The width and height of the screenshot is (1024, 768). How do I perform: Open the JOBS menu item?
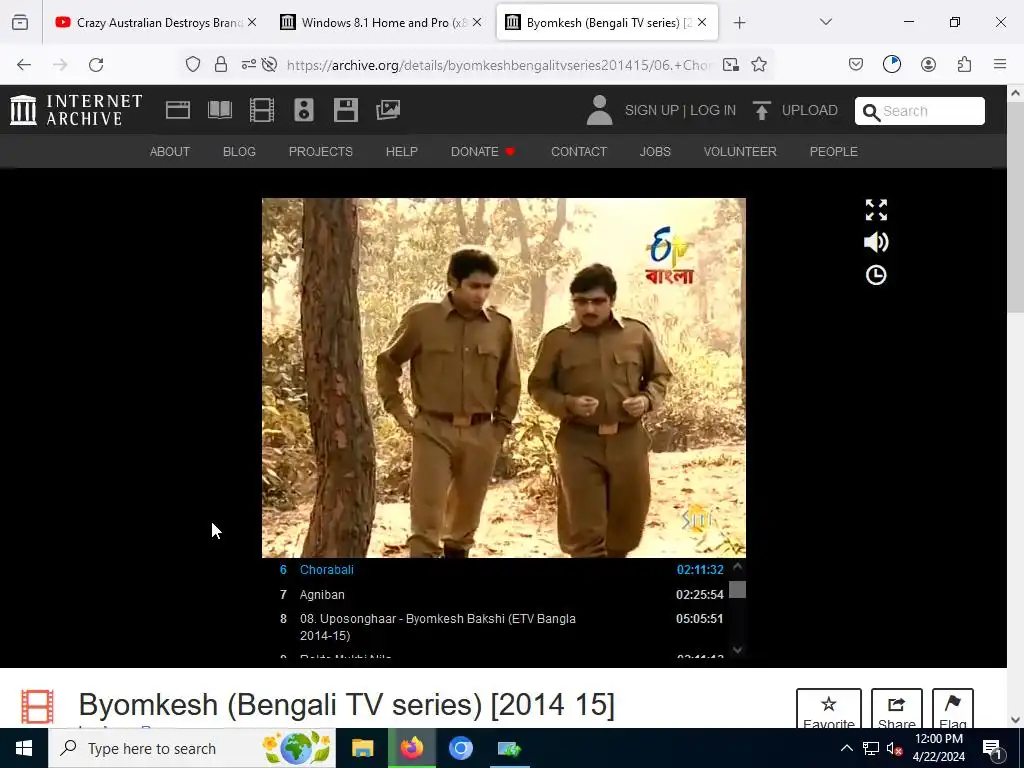pos(655,152)
